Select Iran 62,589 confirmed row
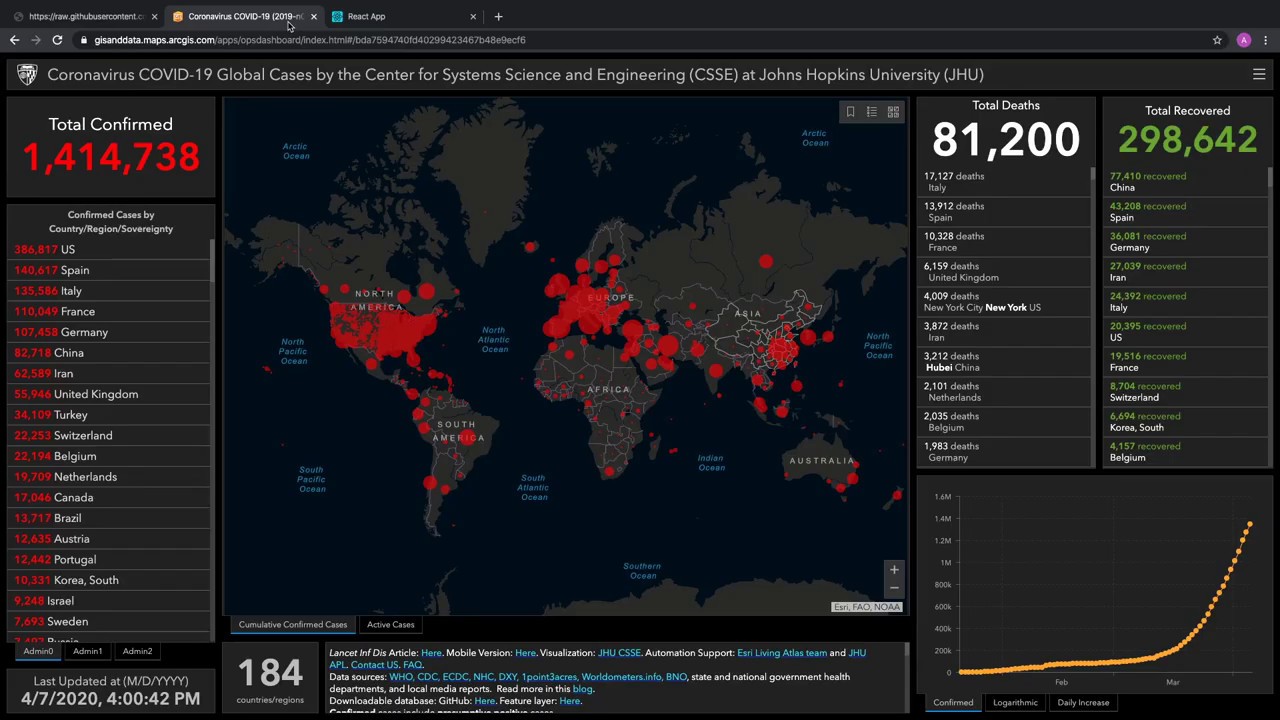Image resolution: width=1280 pixels, height=720 pixels. (x=109, y=373)
